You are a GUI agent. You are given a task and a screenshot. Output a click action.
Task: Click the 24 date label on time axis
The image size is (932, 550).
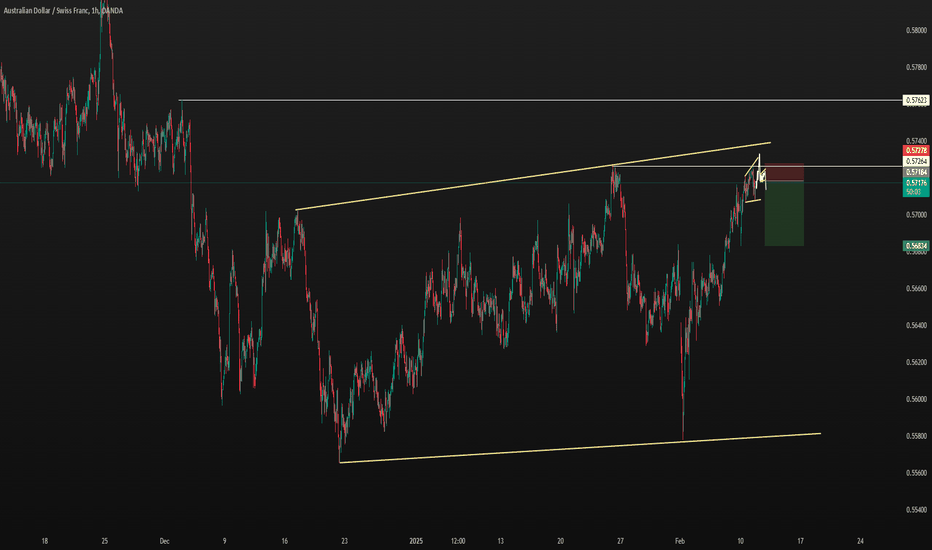click(x=860, y=541)
